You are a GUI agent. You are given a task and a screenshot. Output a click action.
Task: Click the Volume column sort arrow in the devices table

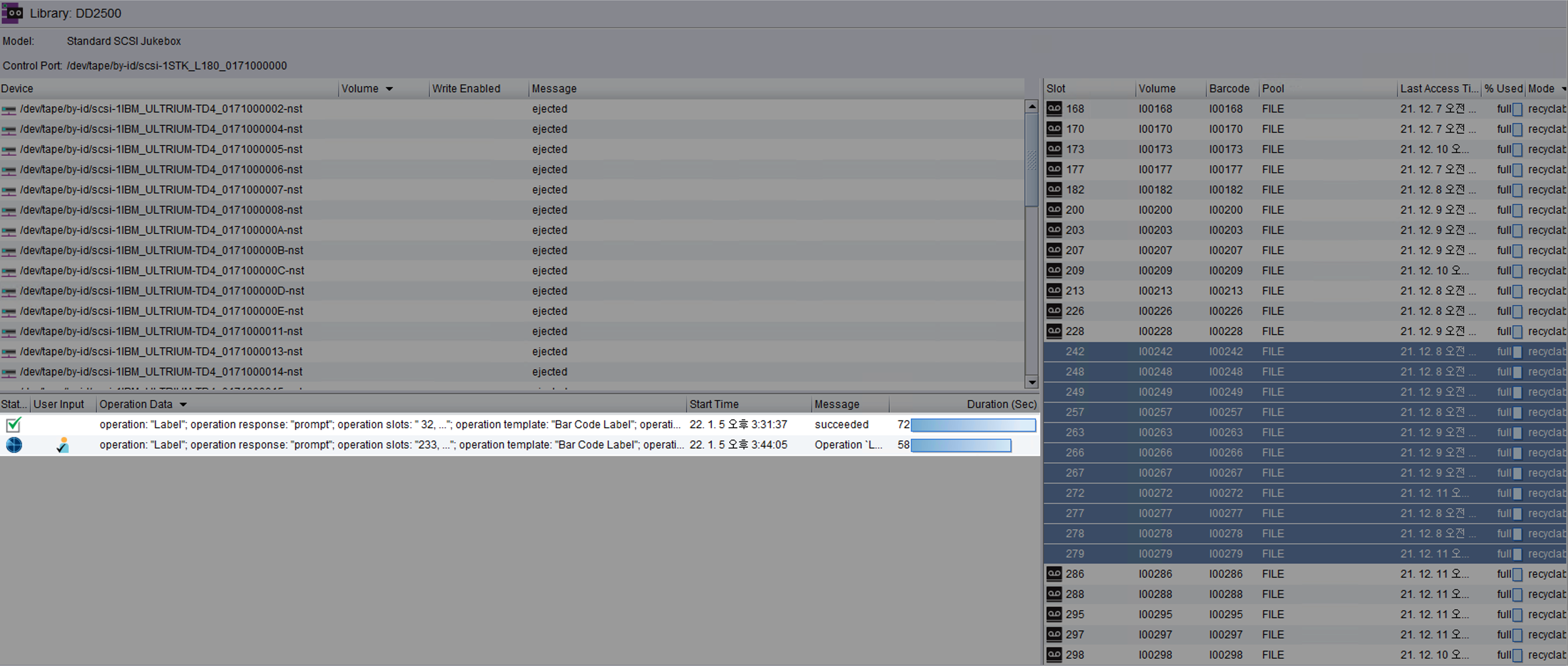(389, 89)
